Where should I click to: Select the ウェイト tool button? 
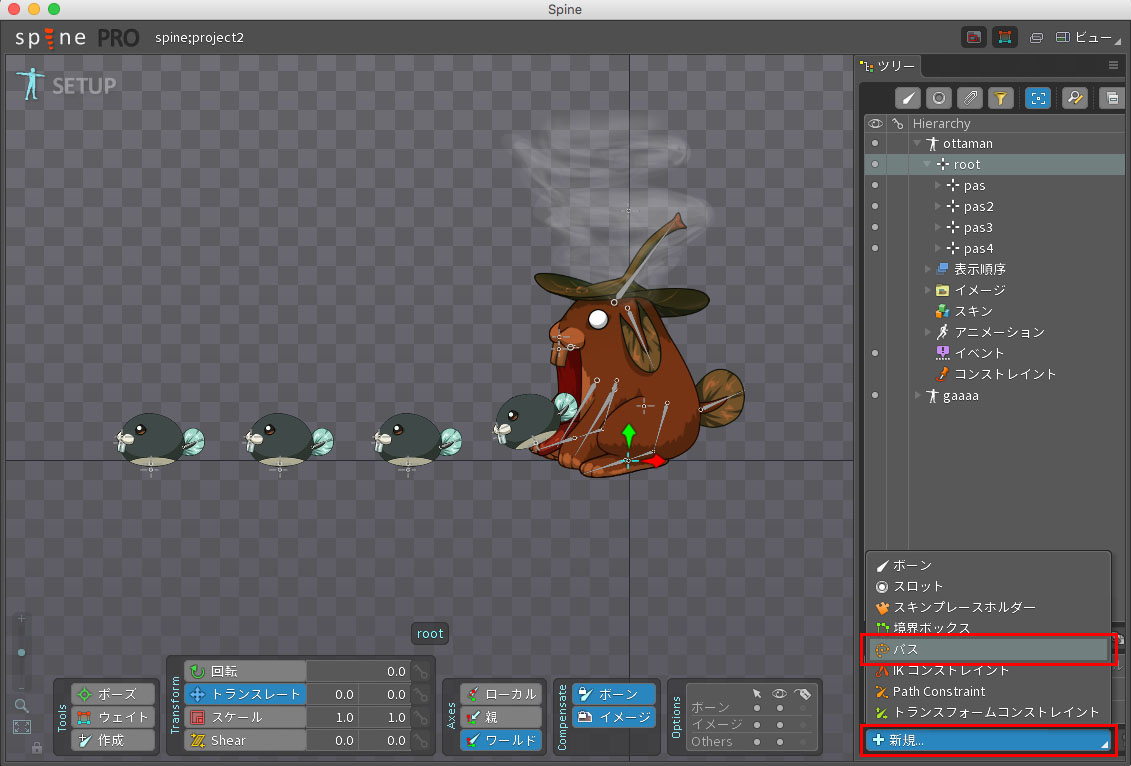[x=113, y=717]
